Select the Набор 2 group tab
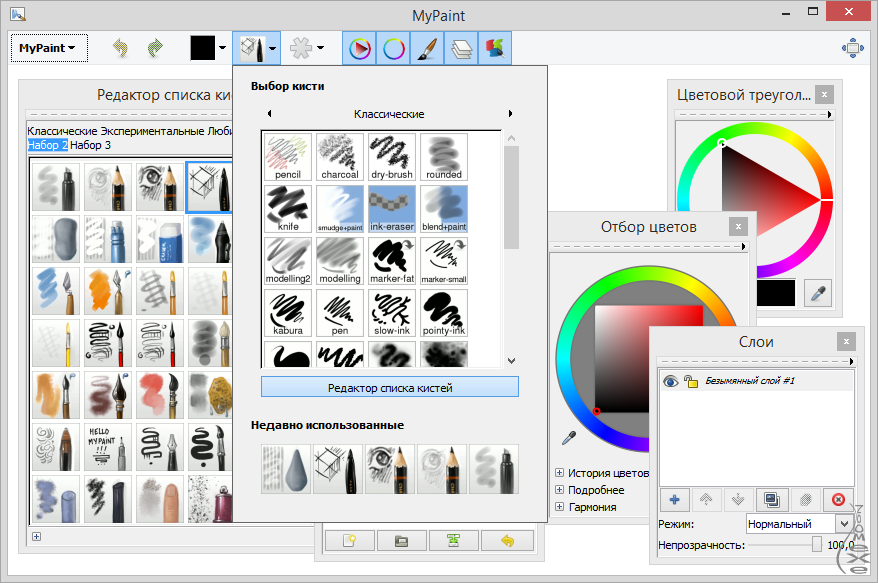This screenshot has width=878, height=583. pyautogui.click(x=48, y=145)
